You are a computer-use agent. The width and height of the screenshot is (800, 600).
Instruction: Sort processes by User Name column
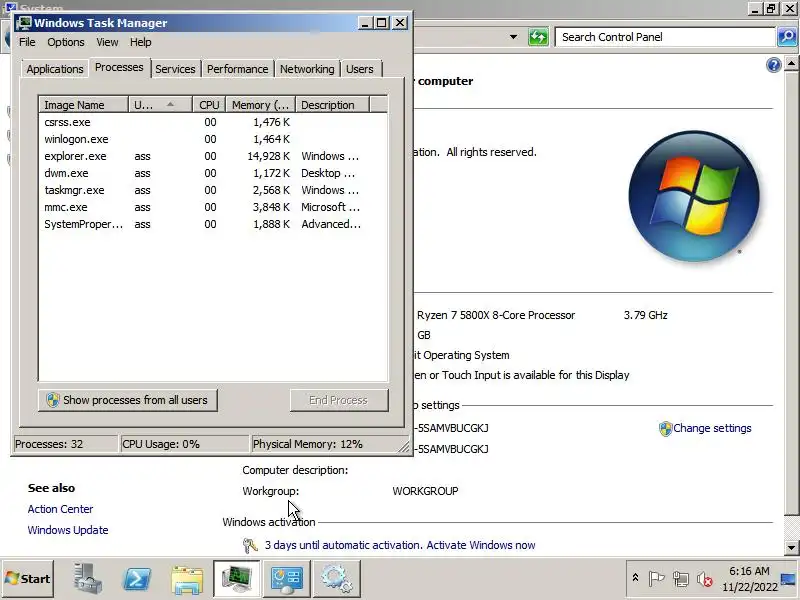click(x=160, y=105)
